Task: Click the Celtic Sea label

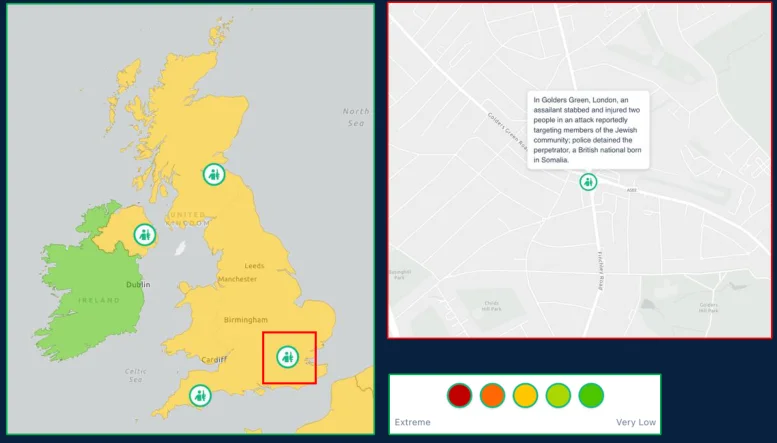Action: (x=136, y=375)
